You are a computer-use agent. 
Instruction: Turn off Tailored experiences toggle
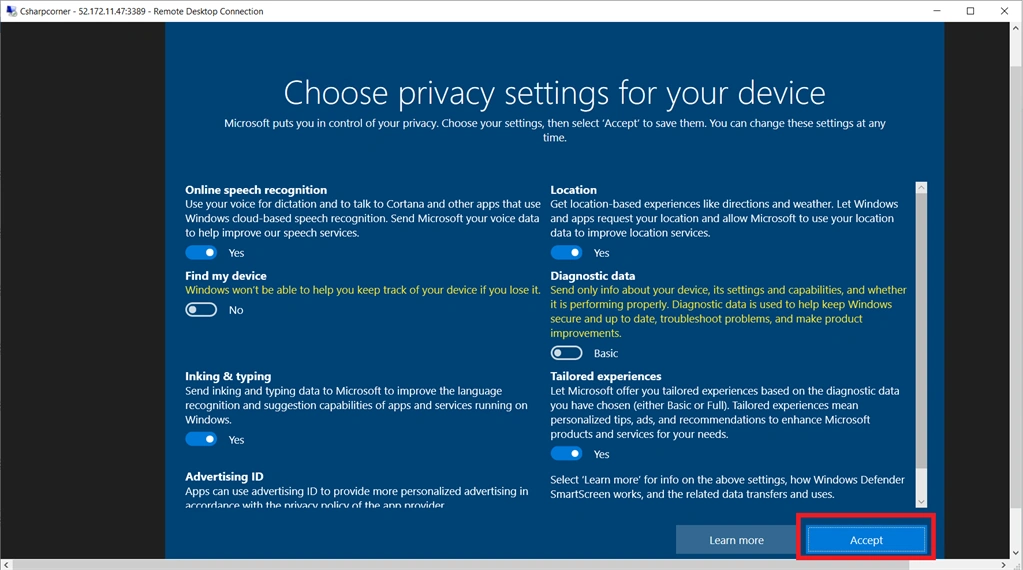click(566, 453)
